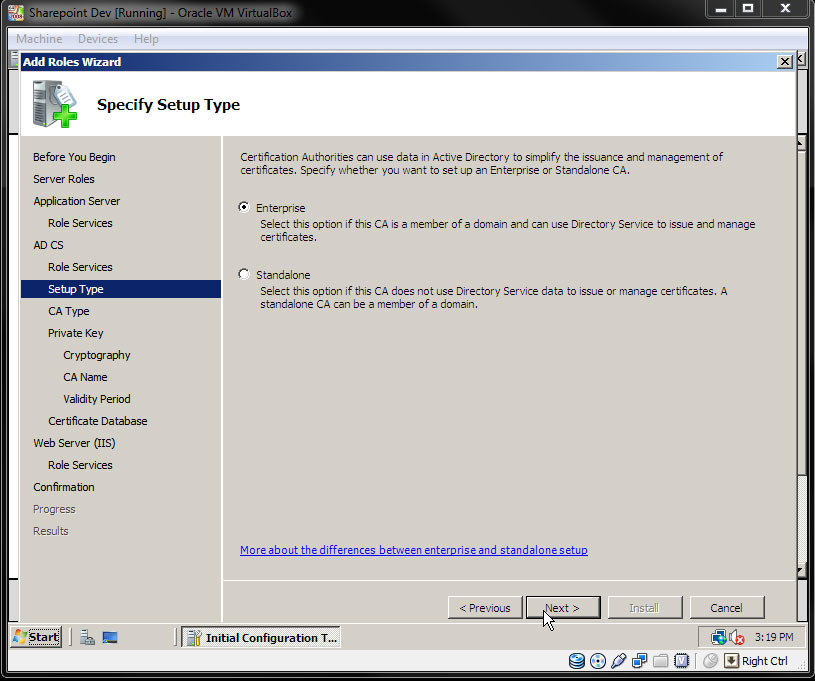Click the Right Ctrl host key label

[765, 661]
